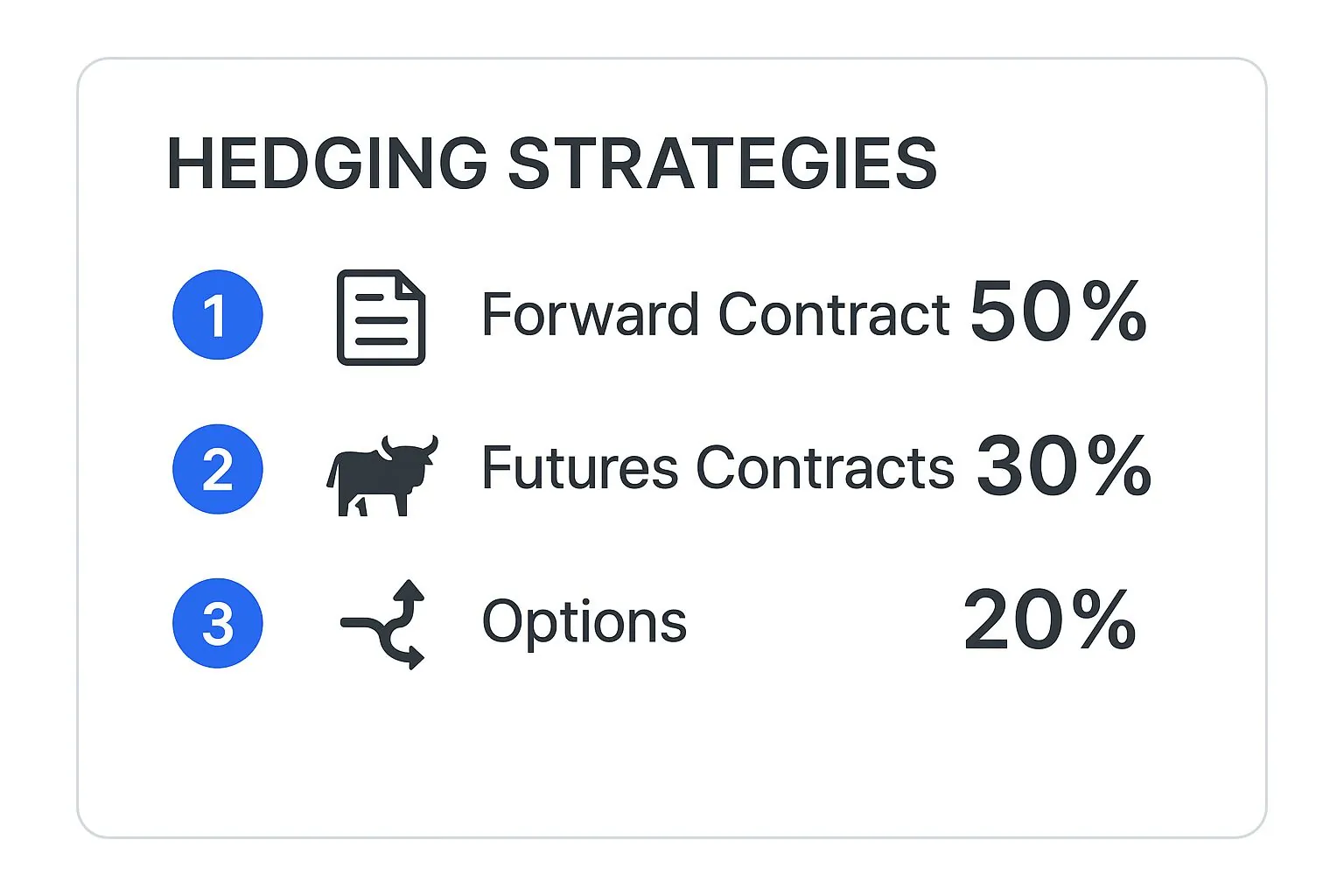This screenshot has height=896, width=1344.
Task: Click the word Forward in first row
Action: (590, 315)
